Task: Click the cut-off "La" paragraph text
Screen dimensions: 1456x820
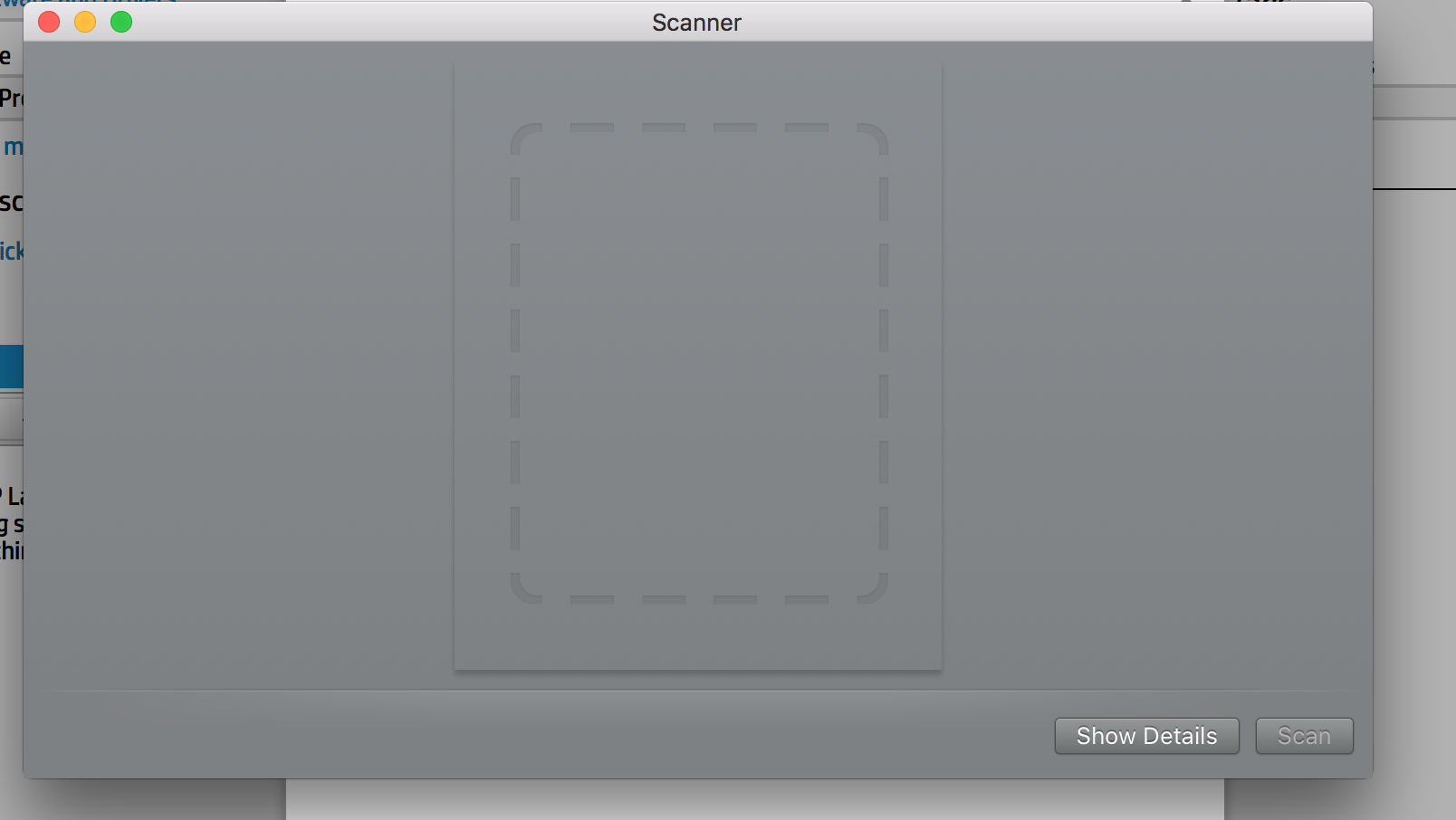Action: [14, 496]
